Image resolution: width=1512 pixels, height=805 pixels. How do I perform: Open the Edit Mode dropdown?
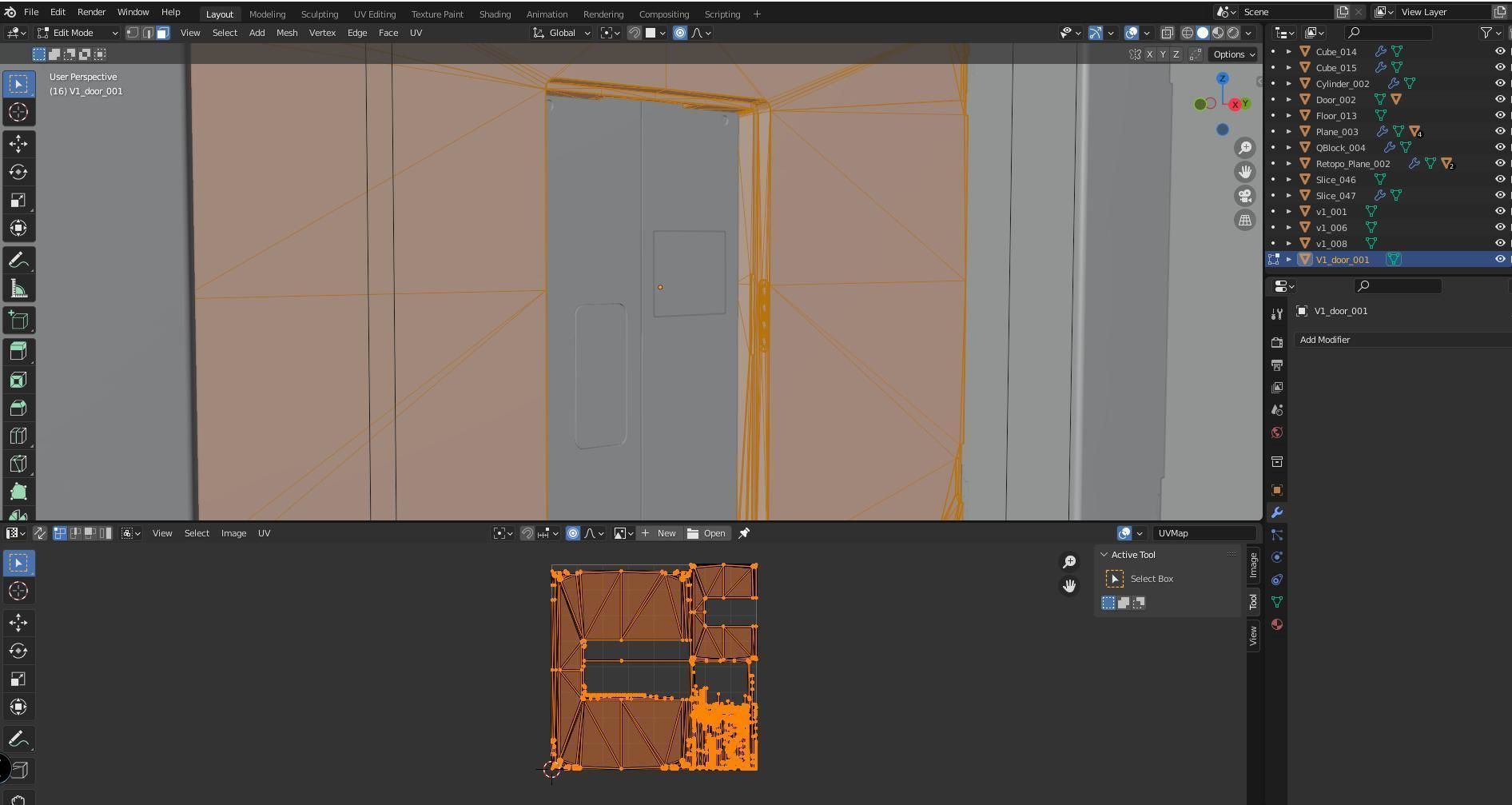tap(78, 33)
